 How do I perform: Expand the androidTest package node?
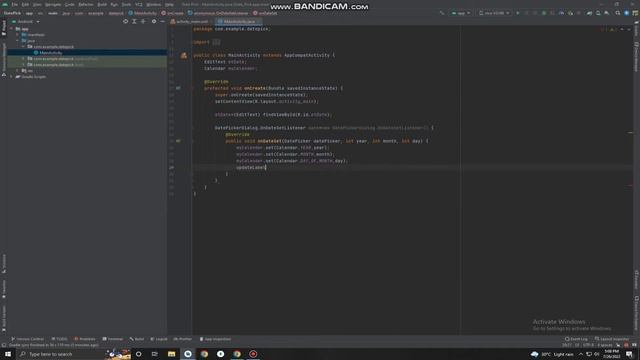pyautogui.click(x=24, y=59)
